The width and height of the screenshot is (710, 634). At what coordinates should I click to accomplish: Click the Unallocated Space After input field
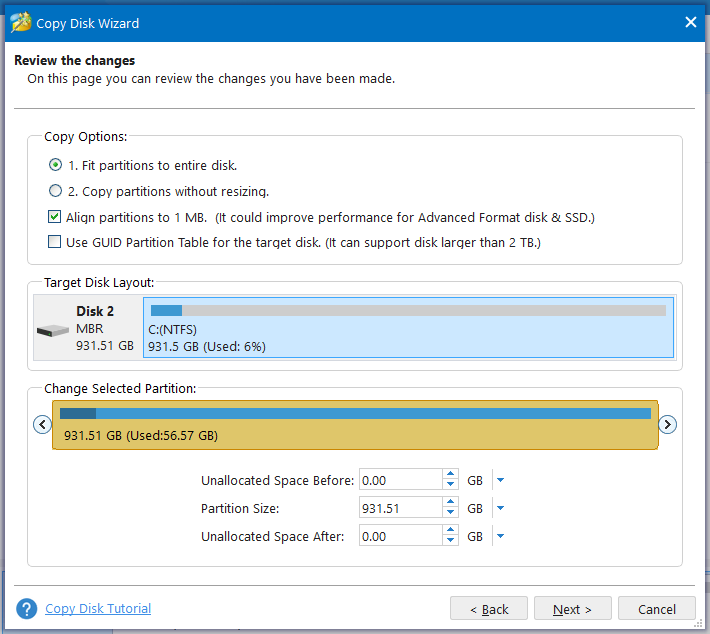pyautogui.click(x=400, y=536)
